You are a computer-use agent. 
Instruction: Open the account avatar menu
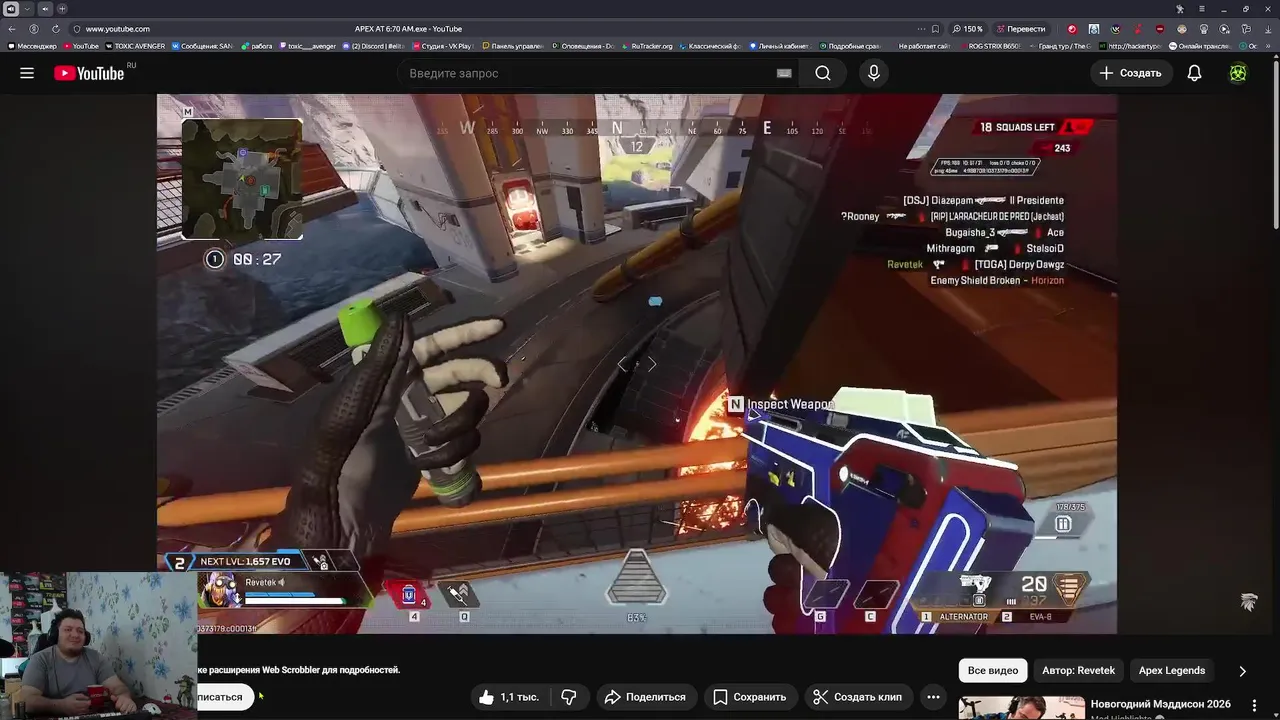[1238, 73]
